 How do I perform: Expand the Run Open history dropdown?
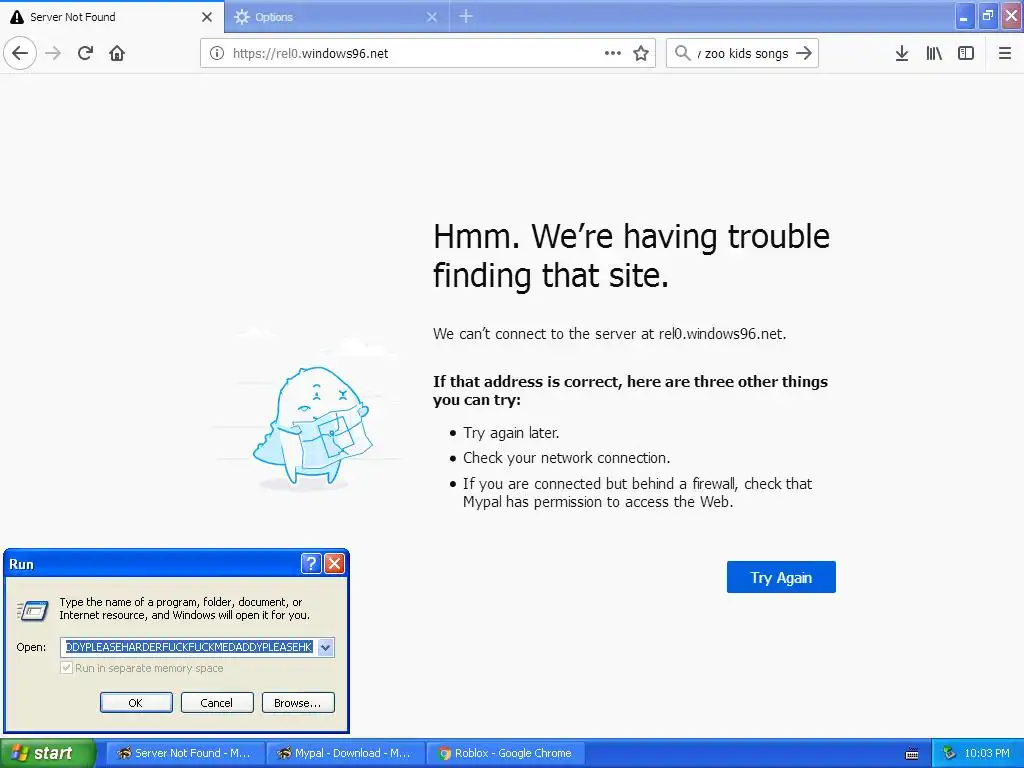325,647
